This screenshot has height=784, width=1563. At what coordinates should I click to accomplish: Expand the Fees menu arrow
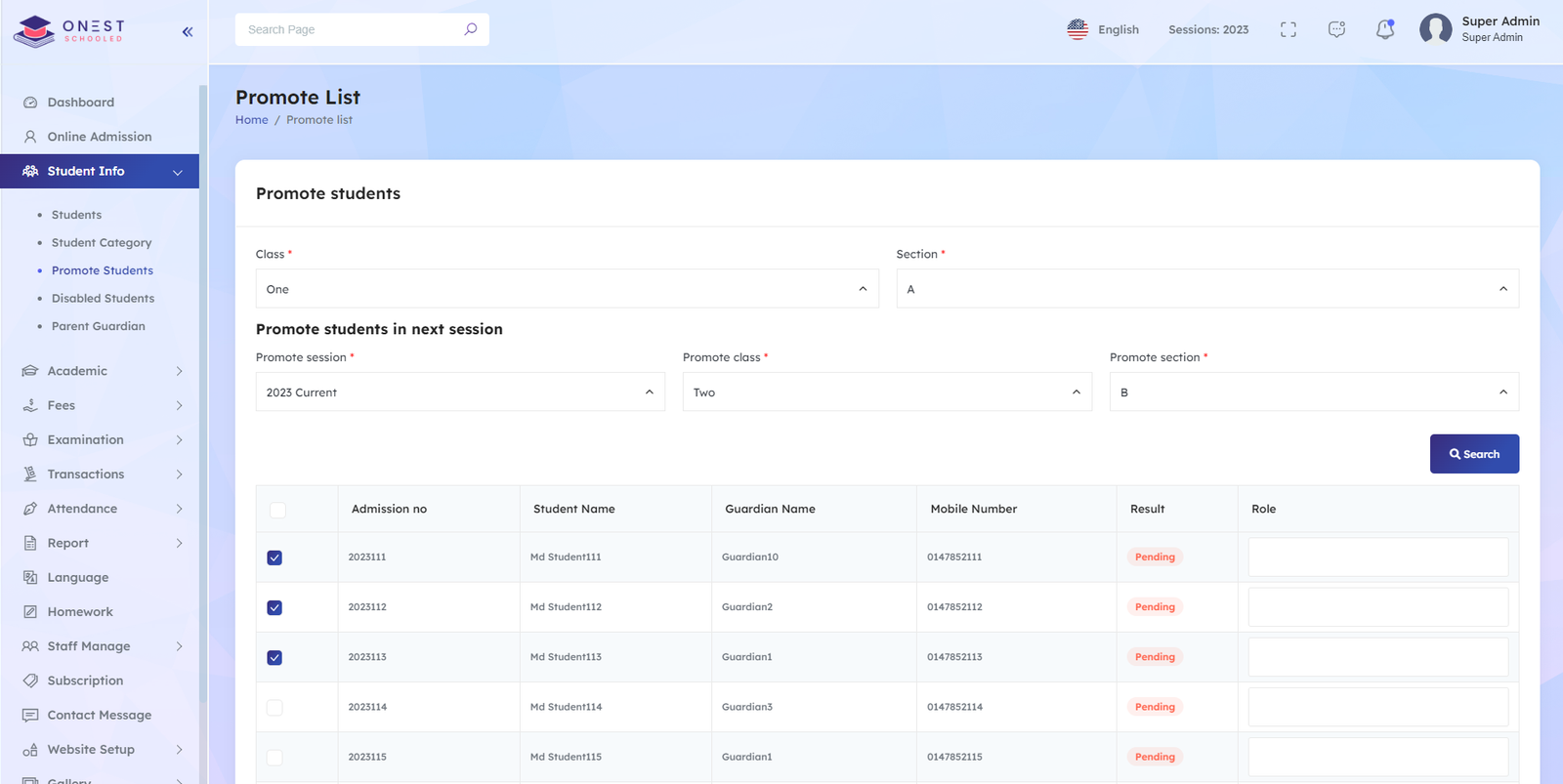tap(179, 405)
